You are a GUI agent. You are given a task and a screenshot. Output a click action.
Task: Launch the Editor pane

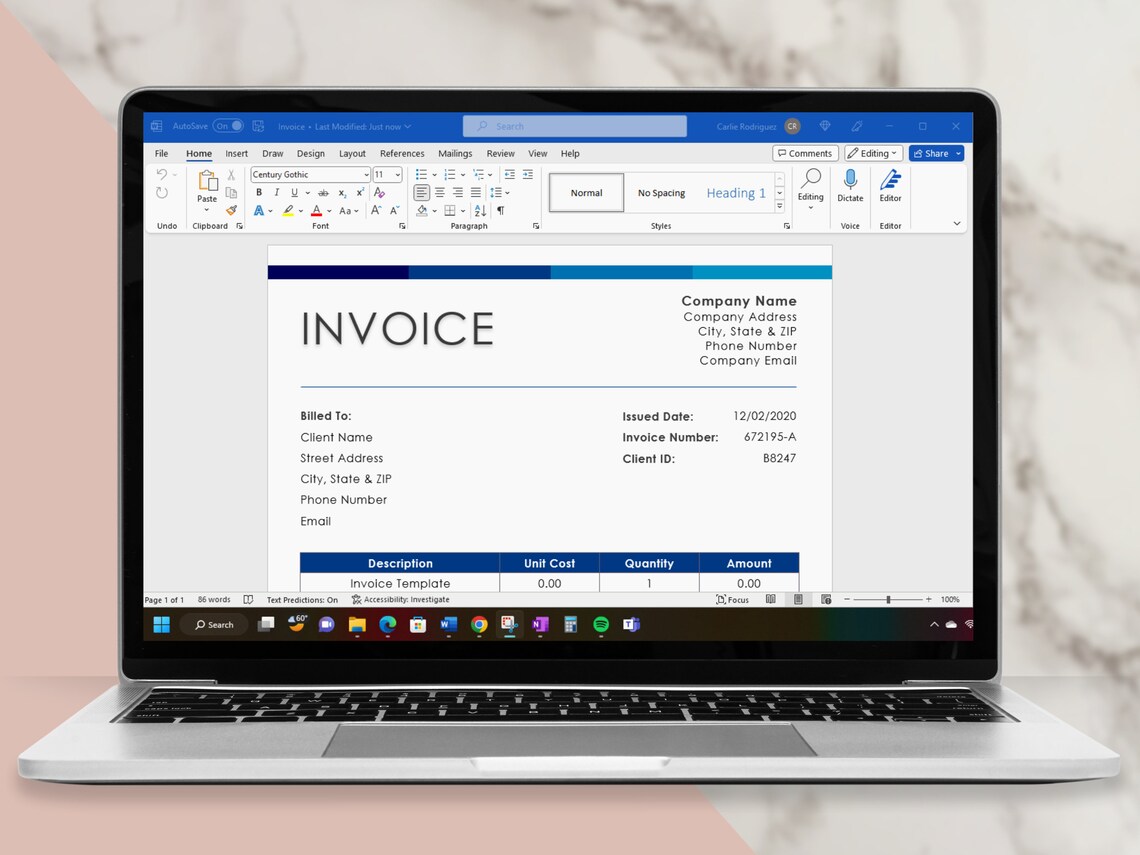[x=890, y=190]
